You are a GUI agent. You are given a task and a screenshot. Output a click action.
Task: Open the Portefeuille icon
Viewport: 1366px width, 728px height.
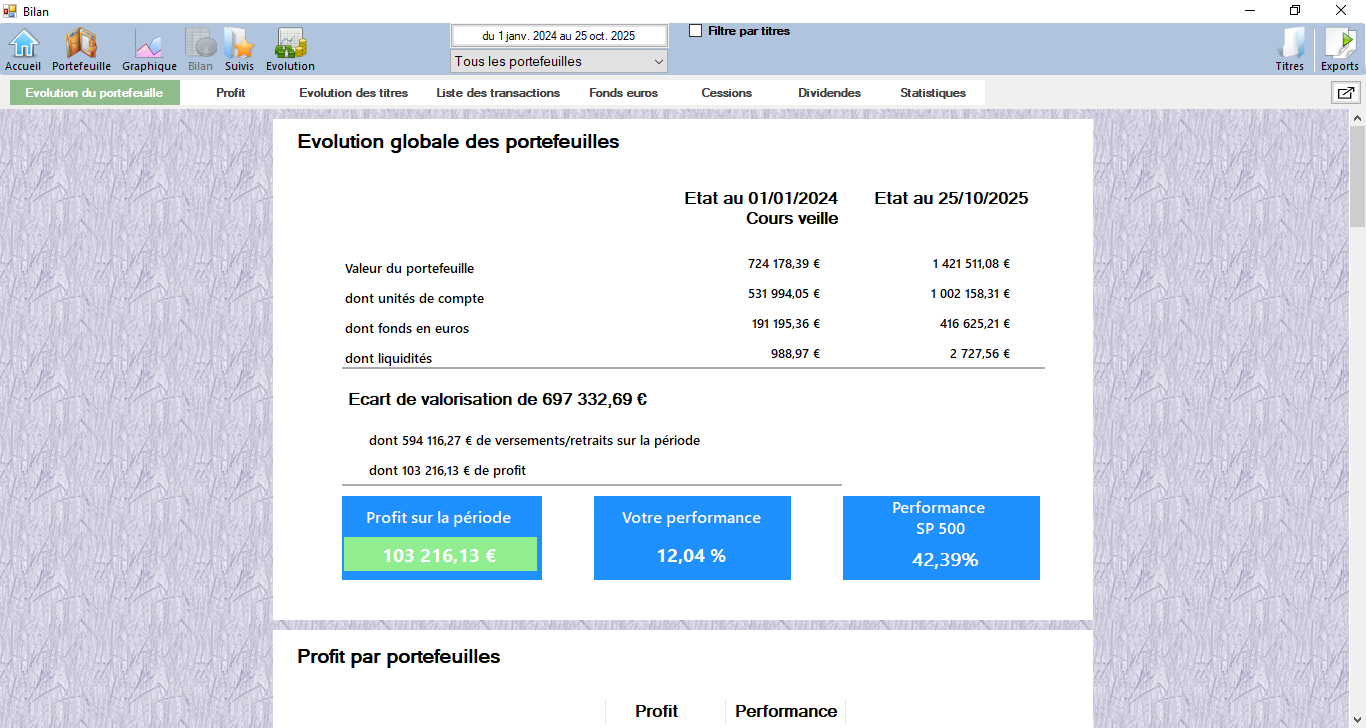point(81,46)
